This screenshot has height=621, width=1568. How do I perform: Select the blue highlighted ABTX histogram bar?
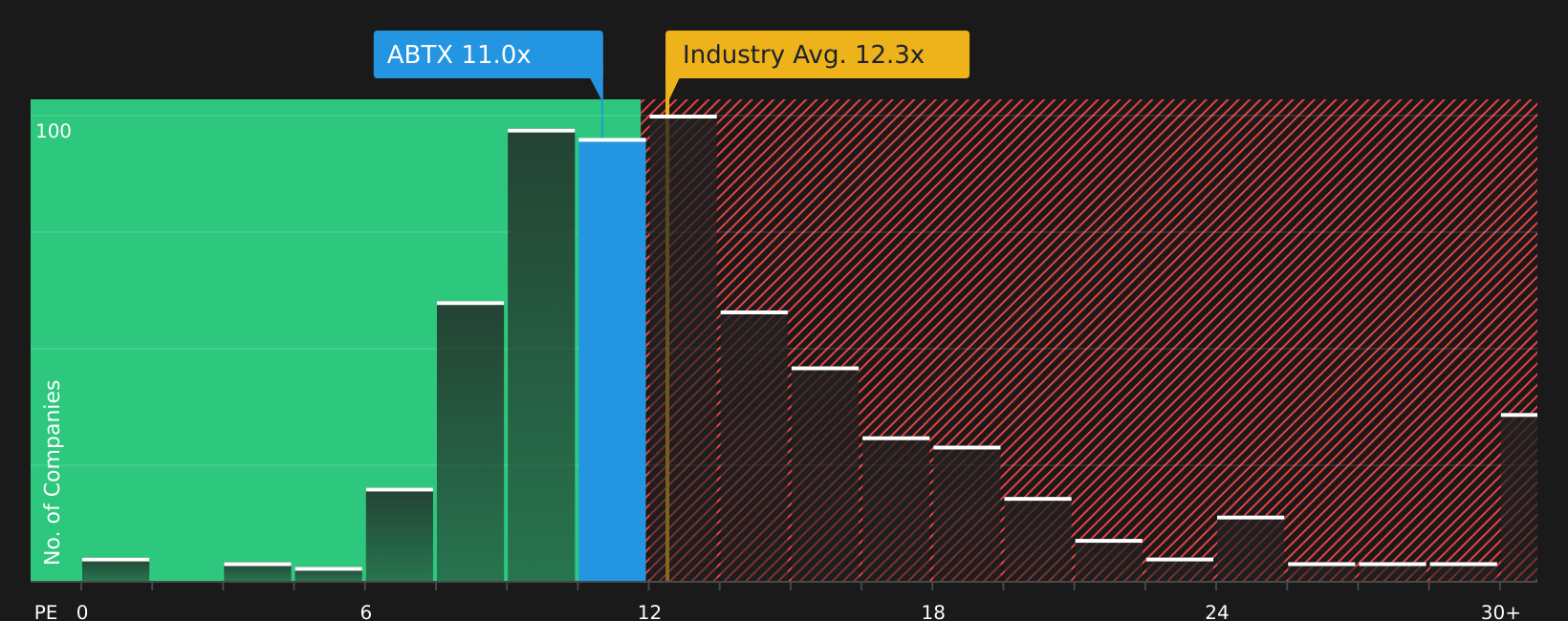point(612,359)
